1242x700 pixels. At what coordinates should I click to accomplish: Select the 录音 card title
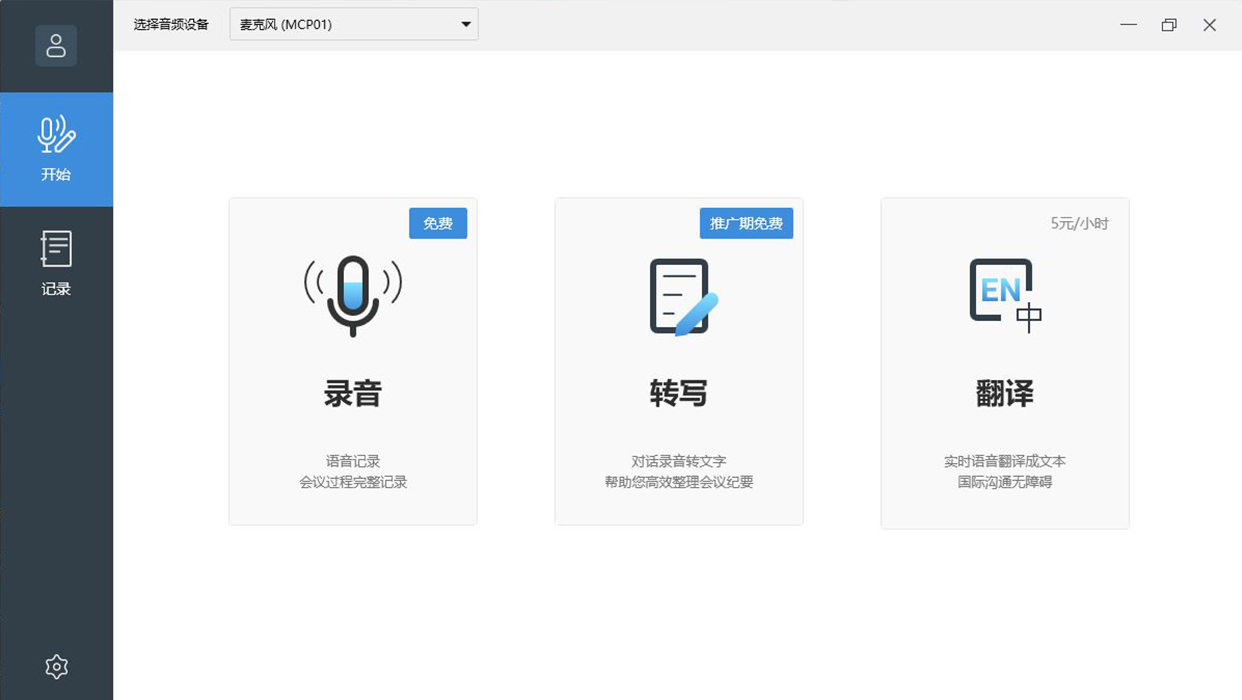tap(353, 394)
